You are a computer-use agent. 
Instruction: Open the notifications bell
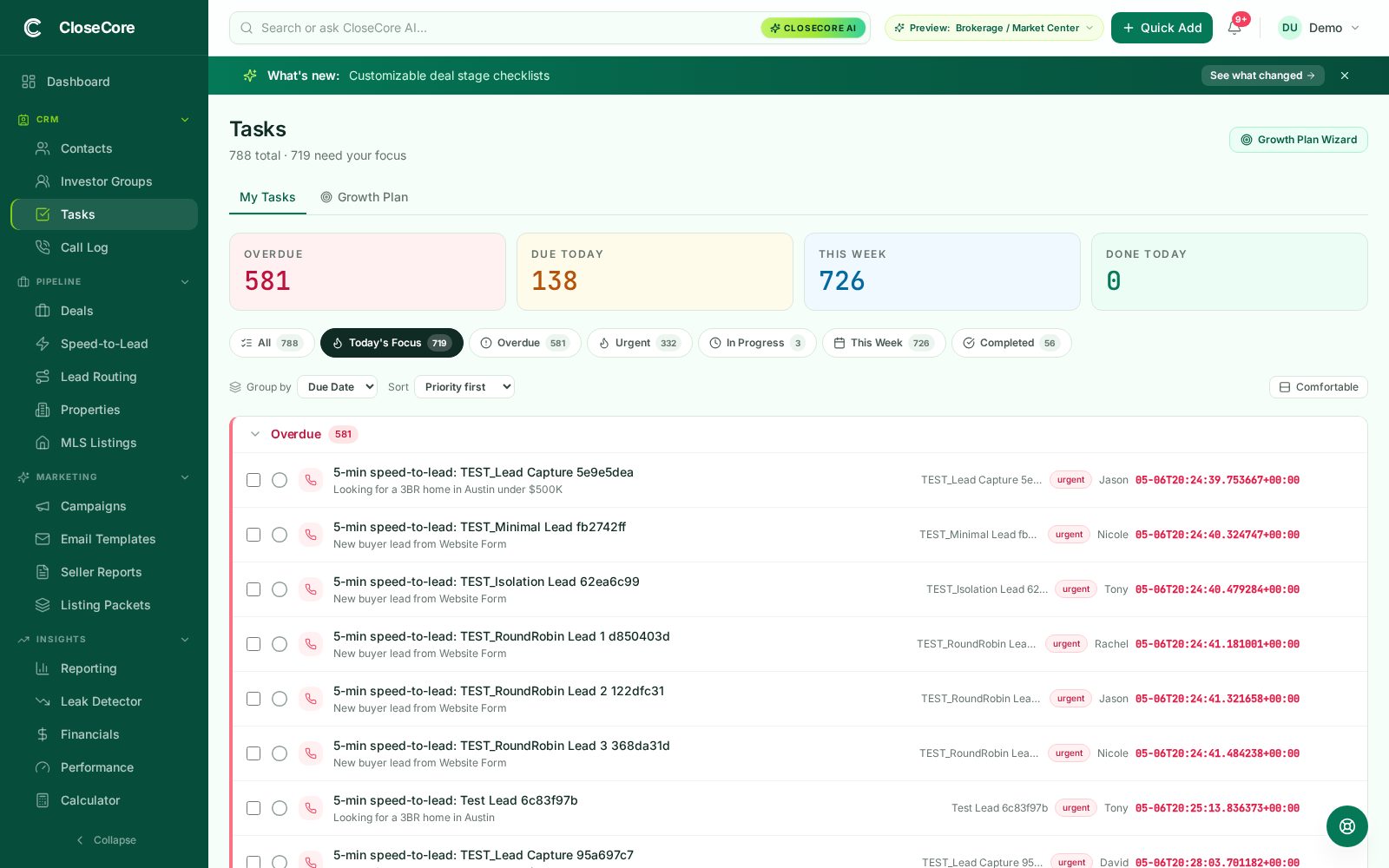(1234, 28)
